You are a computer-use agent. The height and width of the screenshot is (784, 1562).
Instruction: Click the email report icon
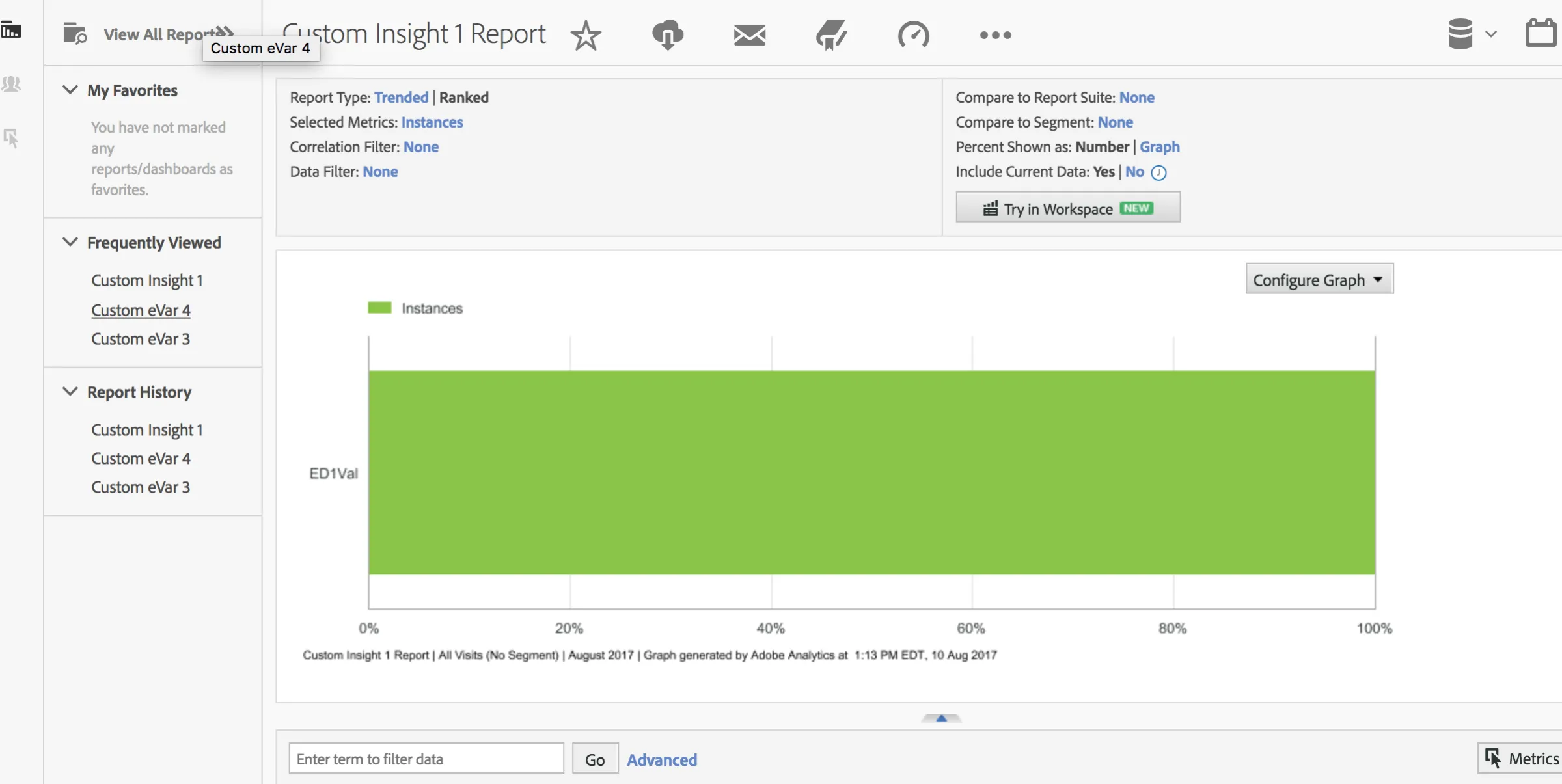[750, 35]
